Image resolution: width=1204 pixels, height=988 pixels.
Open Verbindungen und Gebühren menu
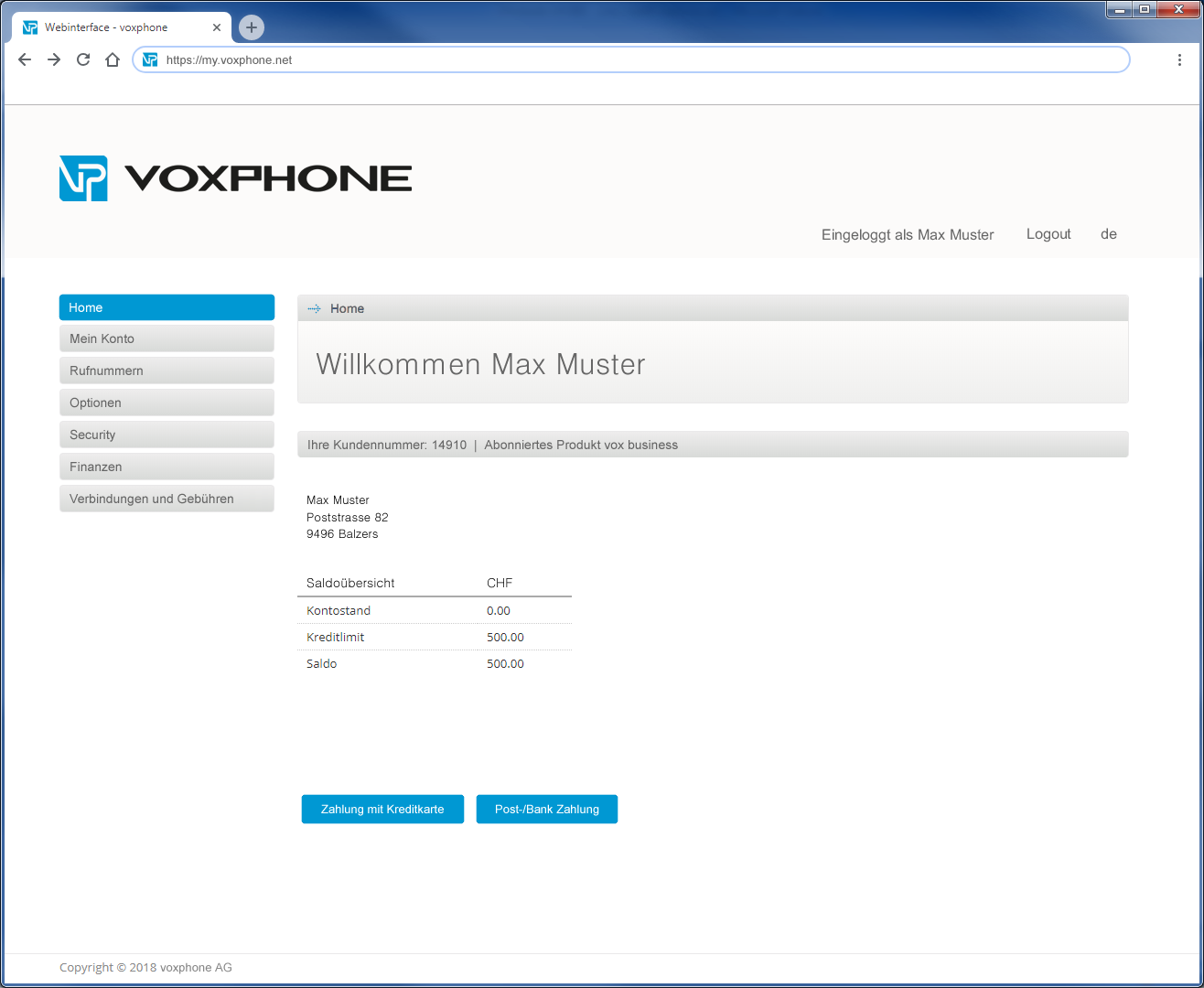(167, 499)
